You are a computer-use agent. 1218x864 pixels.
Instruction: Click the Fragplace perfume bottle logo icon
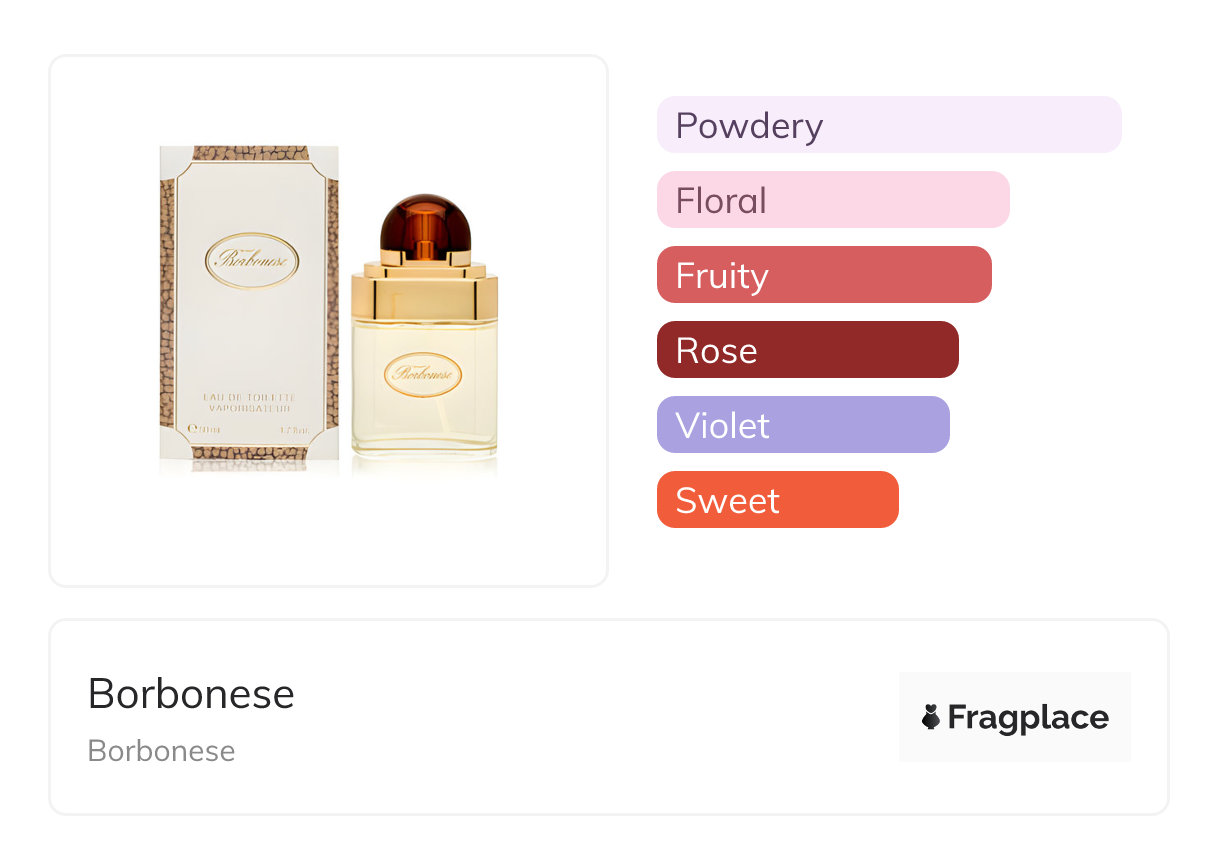(x=931, y=717)
